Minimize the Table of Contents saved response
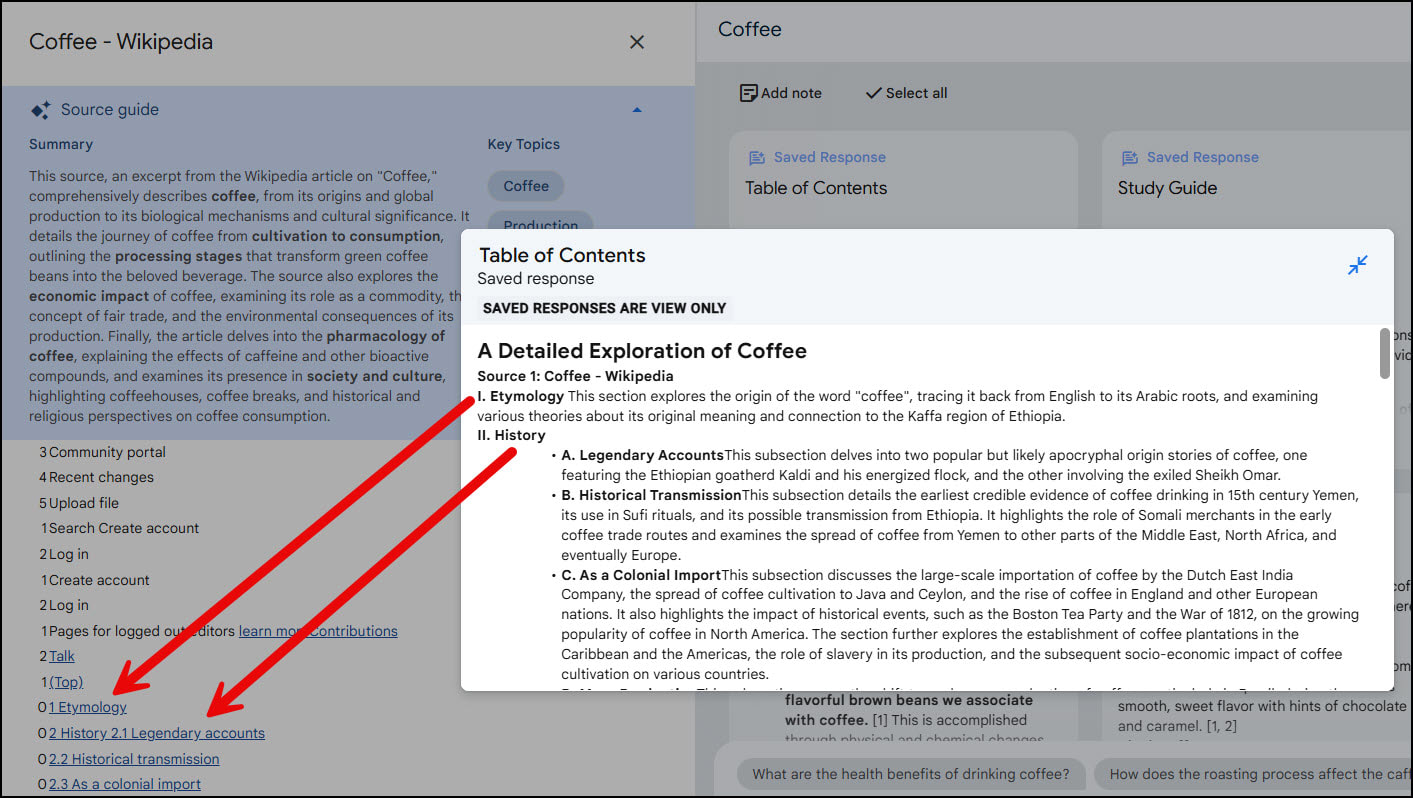1413x798 pixels. (1357, 265)
